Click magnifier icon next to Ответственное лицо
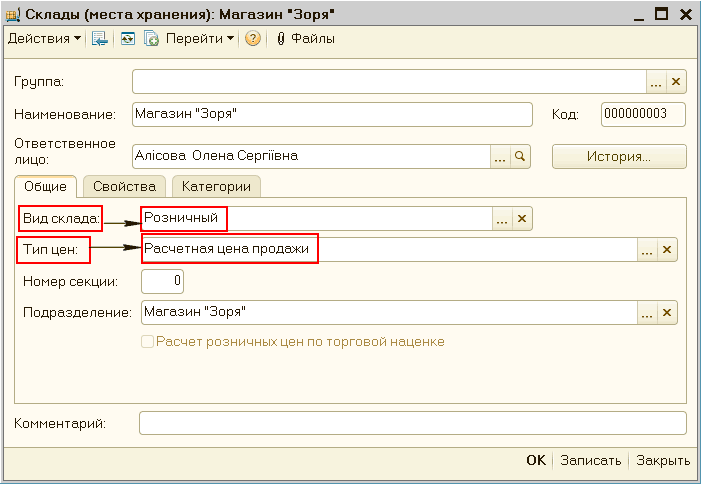 (520, 157)
